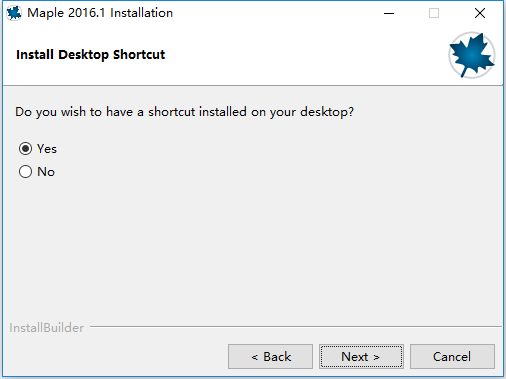Click the horizontal separator beside InstallBuilder

(296, 326)
